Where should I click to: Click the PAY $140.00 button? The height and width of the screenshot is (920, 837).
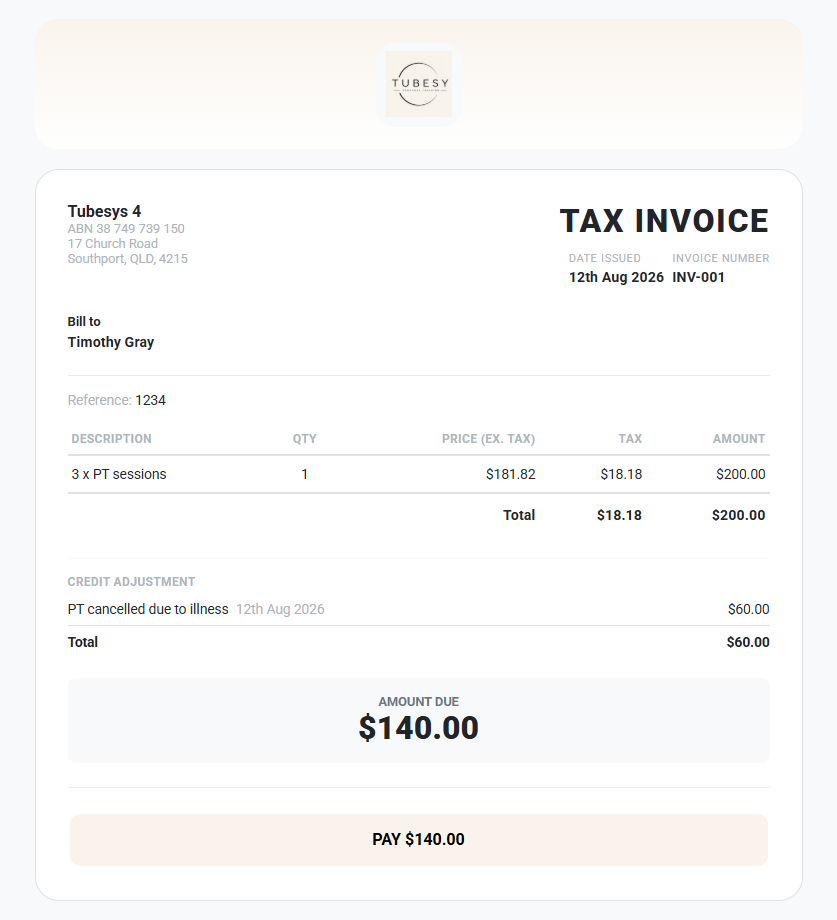(419, 840)
